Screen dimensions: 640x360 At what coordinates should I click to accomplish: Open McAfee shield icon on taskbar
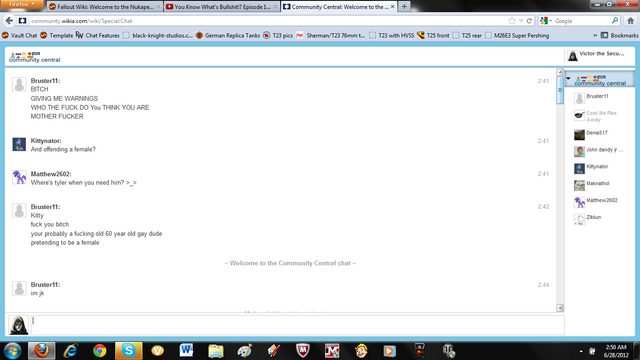click(302, 351)
